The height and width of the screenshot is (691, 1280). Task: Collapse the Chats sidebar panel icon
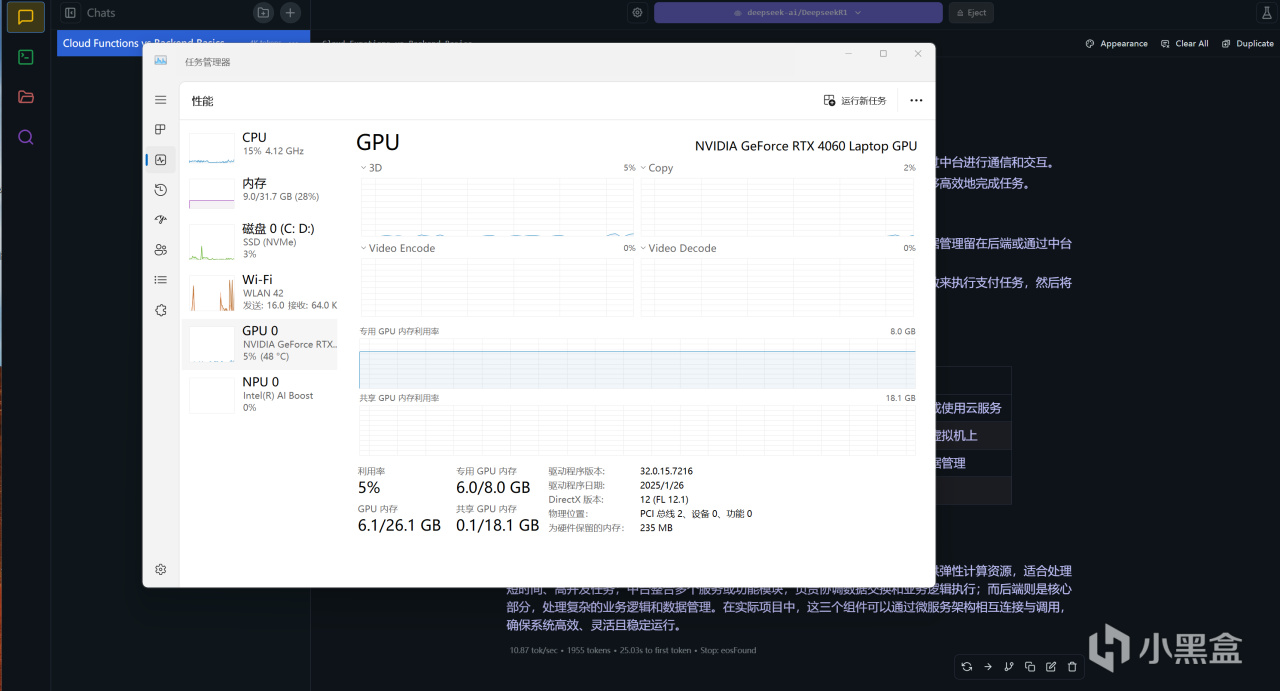[x=70, y=13]
